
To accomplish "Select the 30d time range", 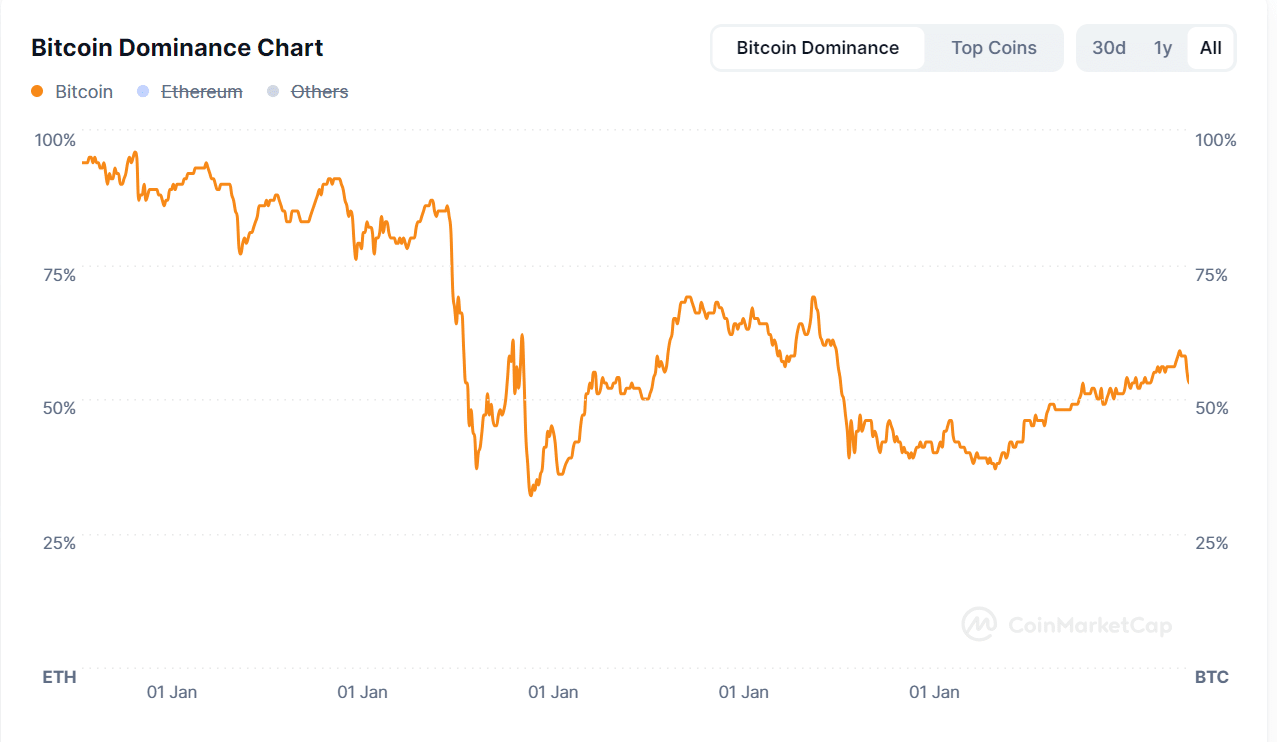I will tap(1108, 48).
